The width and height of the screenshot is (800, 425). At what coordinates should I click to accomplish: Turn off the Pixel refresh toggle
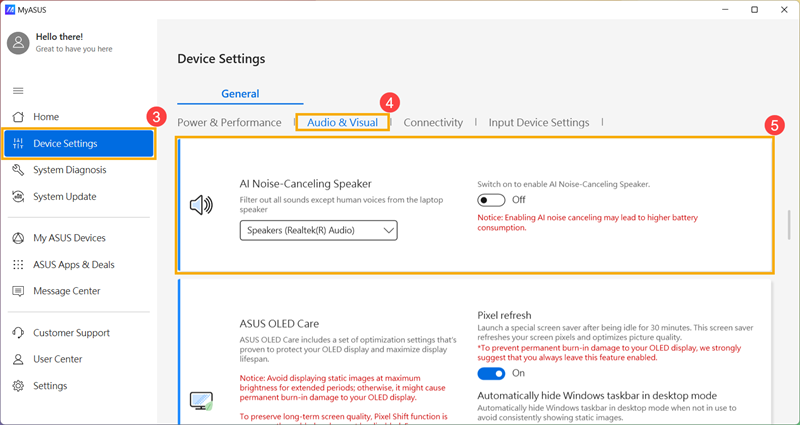(x=491, y=373)
